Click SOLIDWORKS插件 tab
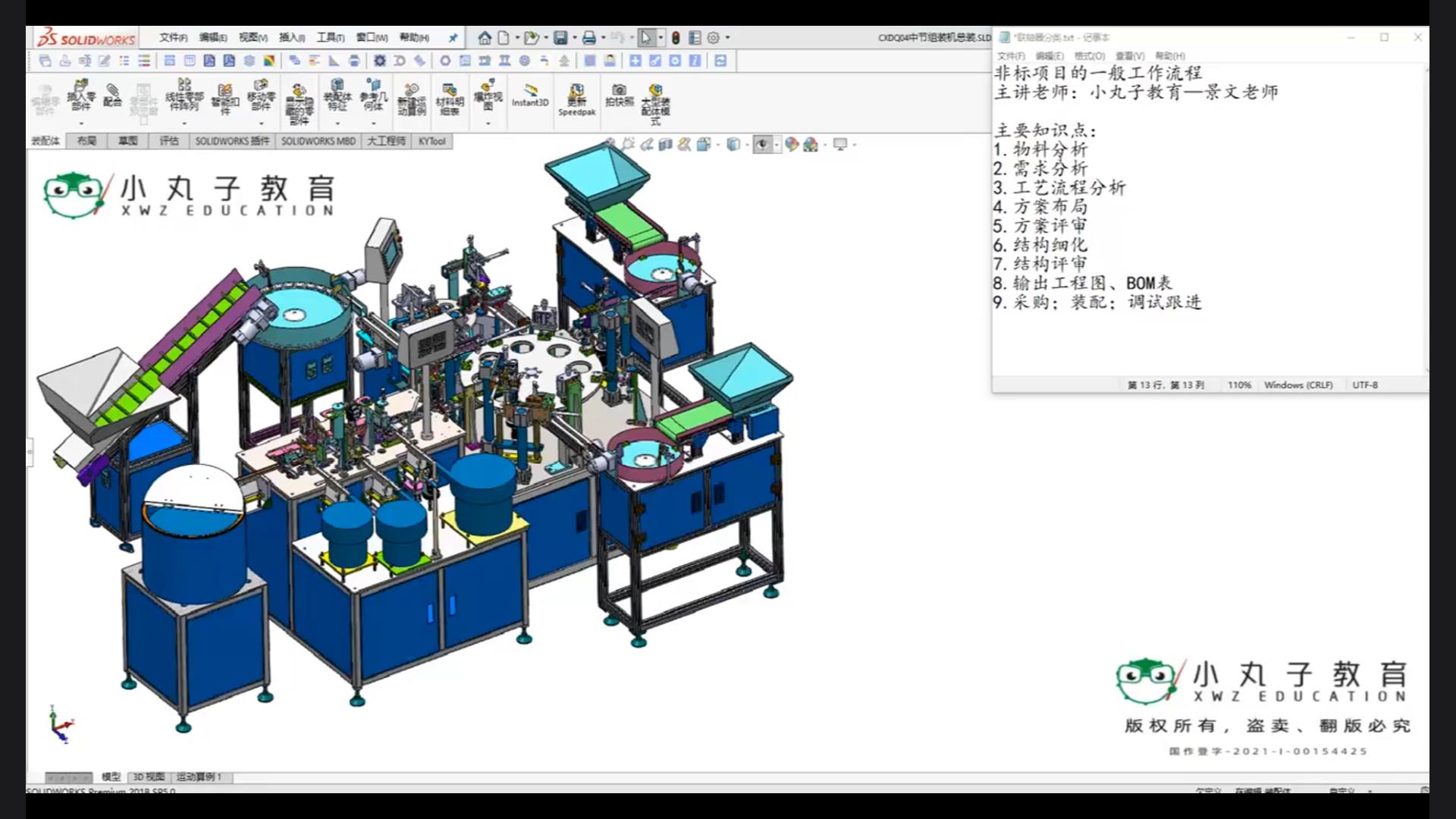The height and width of the screenshot is (819, 1456). [231, 141]
